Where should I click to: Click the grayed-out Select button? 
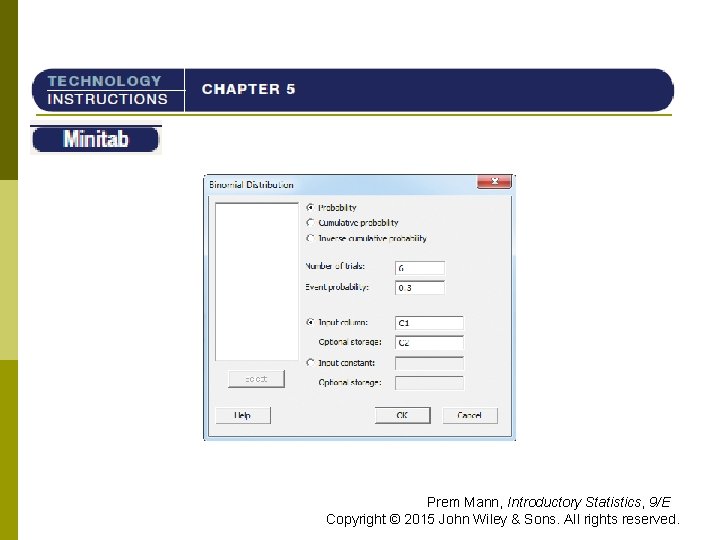pos(256,379)
